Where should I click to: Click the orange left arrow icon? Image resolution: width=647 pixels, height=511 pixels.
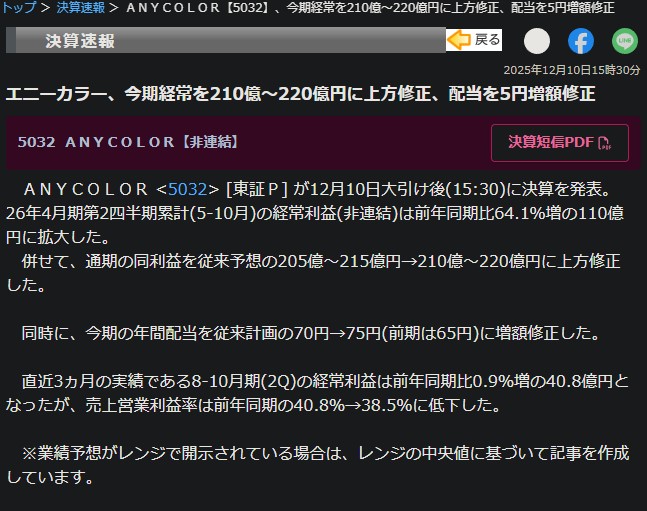click(x=459, y=40)
